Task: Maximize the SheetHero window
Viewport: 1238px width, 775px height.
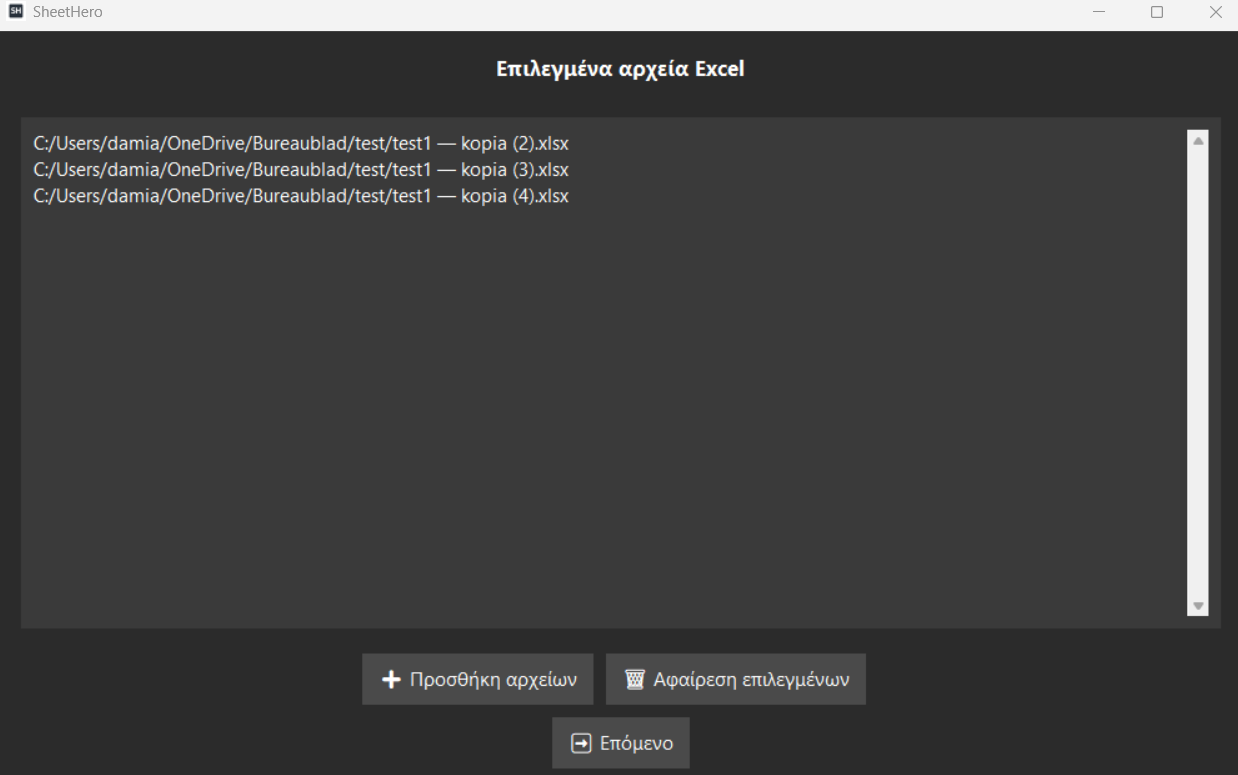Action: click(x=1157, y=13)
